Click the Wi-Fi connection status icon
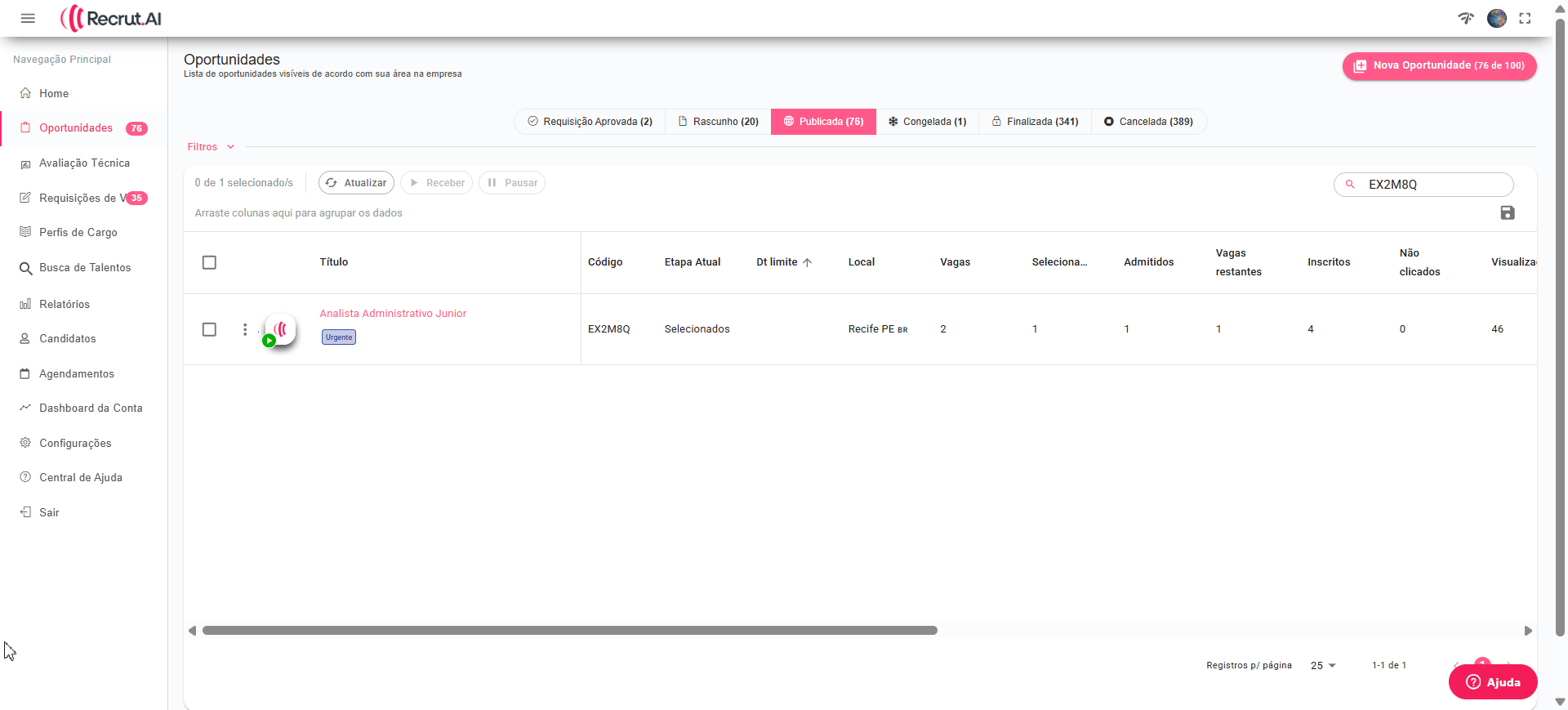Image resolution: width=1568 pixels, height=710 pixels. [1466, 18]
